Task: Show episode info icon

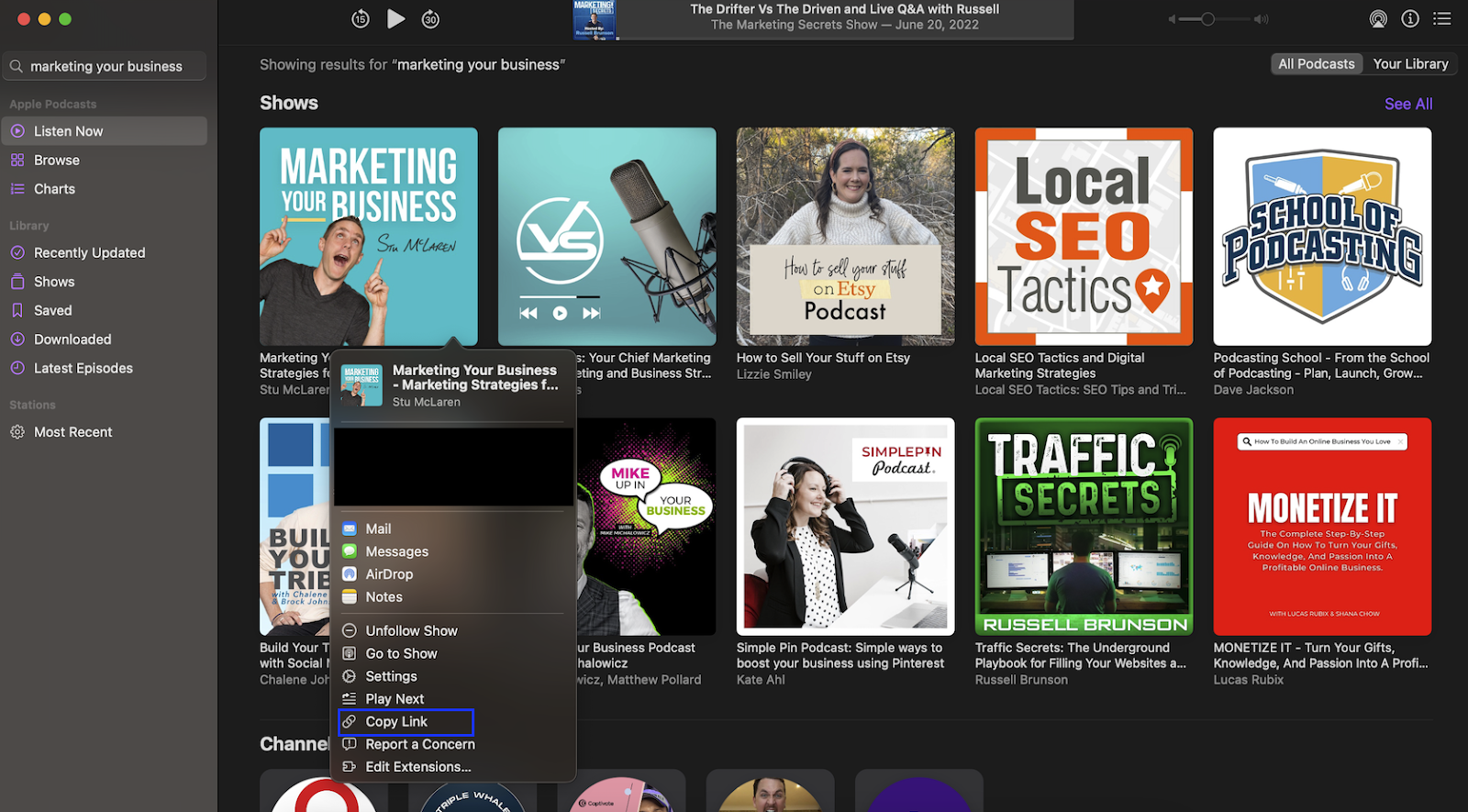Action: [x=1410, y=18]
